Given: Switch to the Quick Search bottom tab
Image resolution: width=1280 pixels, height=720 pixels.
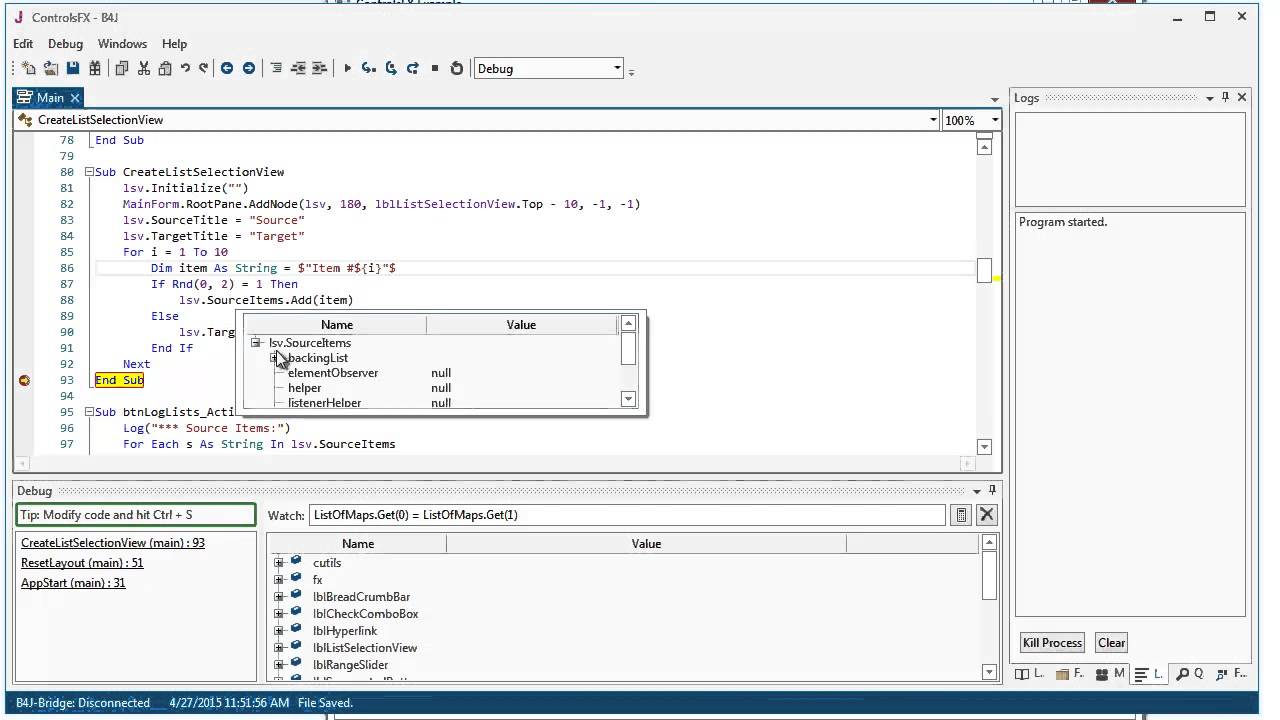Looking at the screenshot, I should click(1190, 674).
